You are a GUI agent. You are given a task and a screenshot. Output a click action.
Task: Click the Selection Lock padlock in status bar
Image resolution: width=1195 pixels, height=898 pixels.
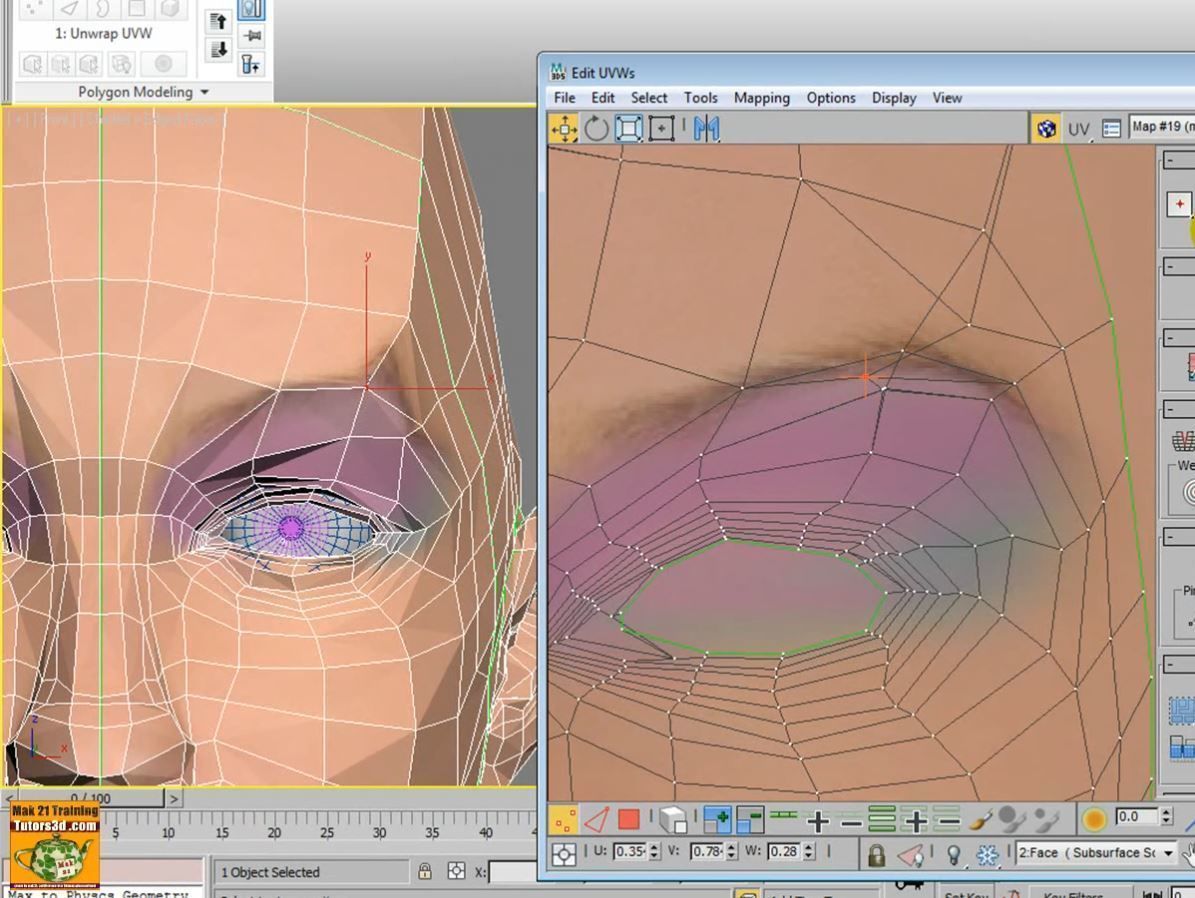[x=425, y=871]
